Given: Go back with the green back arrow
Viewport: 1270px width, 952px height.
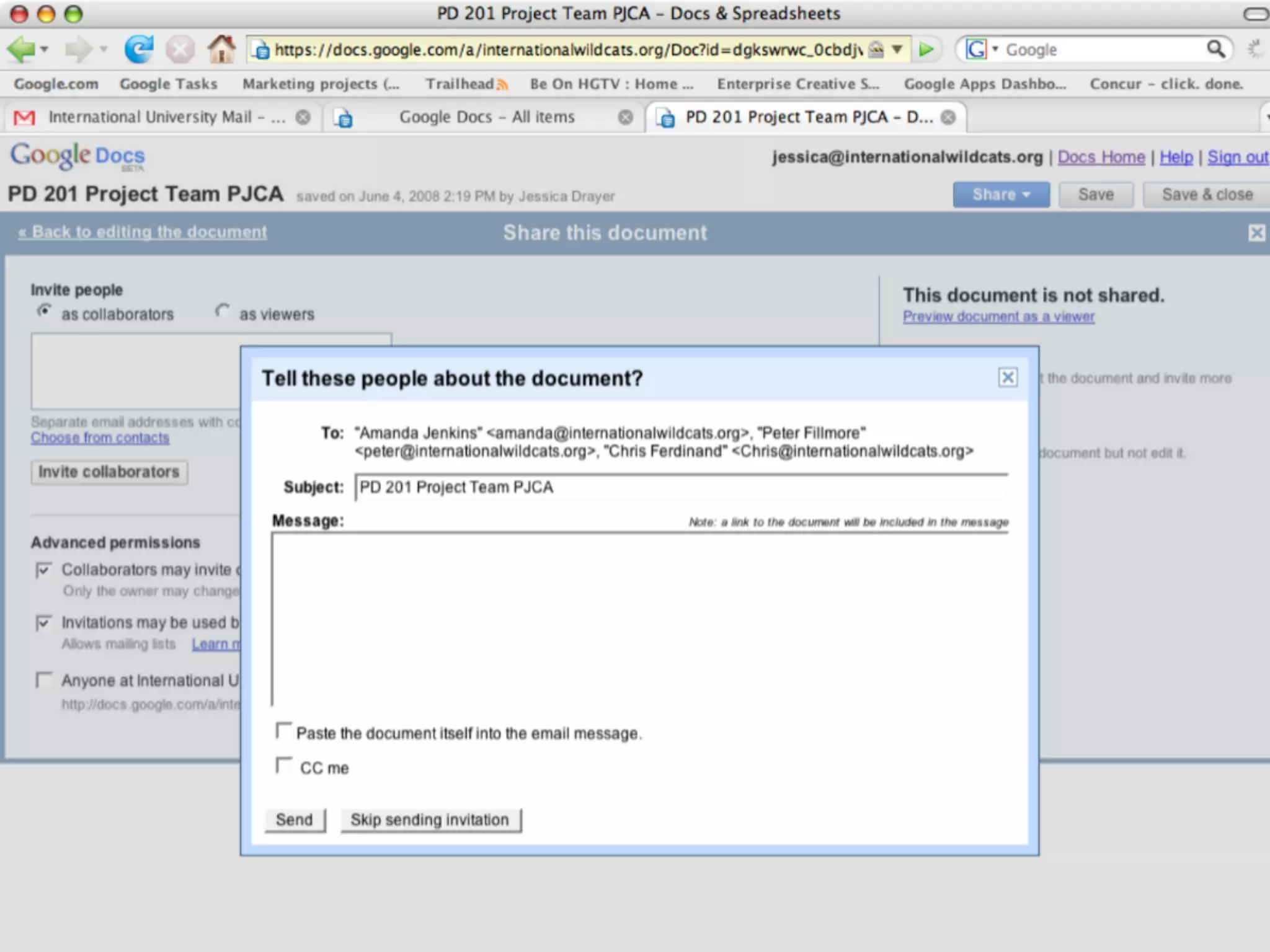Looking at the screenshot, I should (20, 49).
